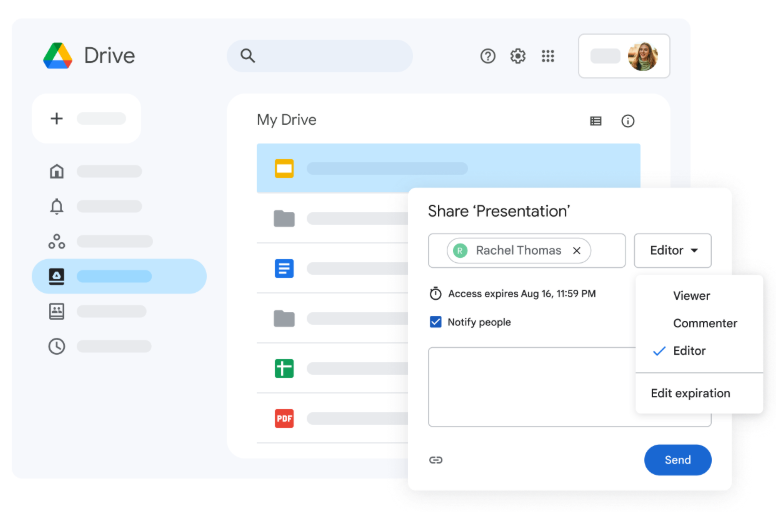Click the Rachel Thomas recipient chip
Image resolution: width=776 pixels, height=512 pixels.
coord(518,251)
